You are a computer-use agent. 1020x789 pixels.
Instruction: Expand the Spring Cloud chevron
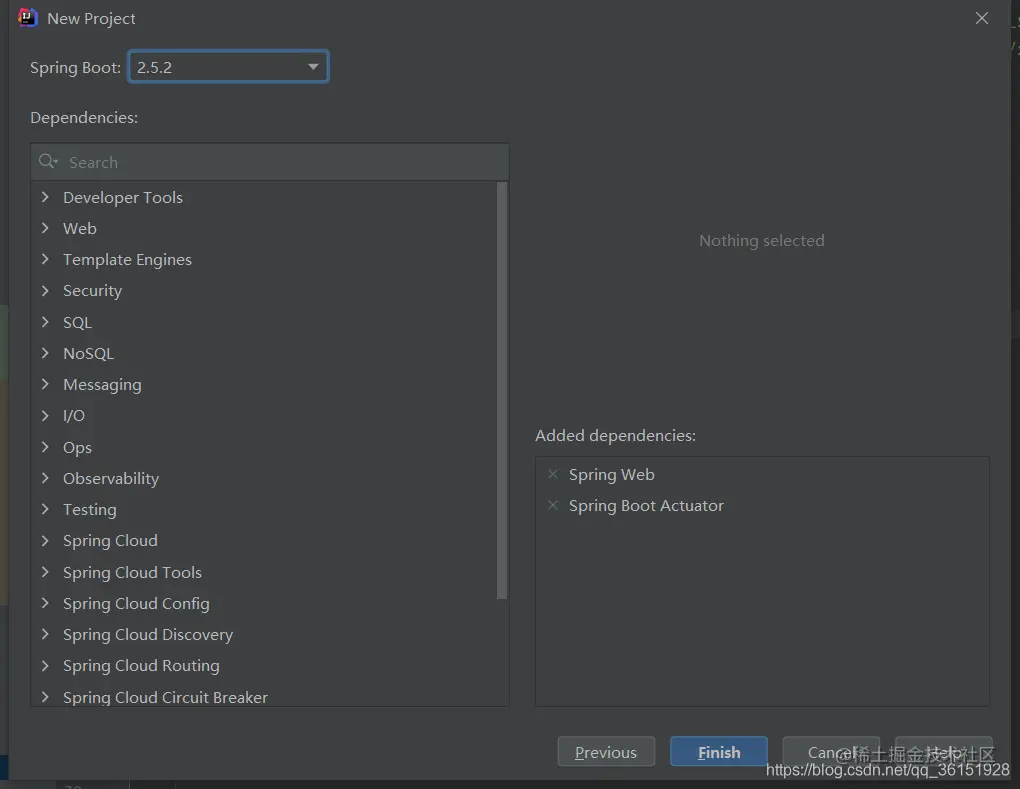click(45, 541)
